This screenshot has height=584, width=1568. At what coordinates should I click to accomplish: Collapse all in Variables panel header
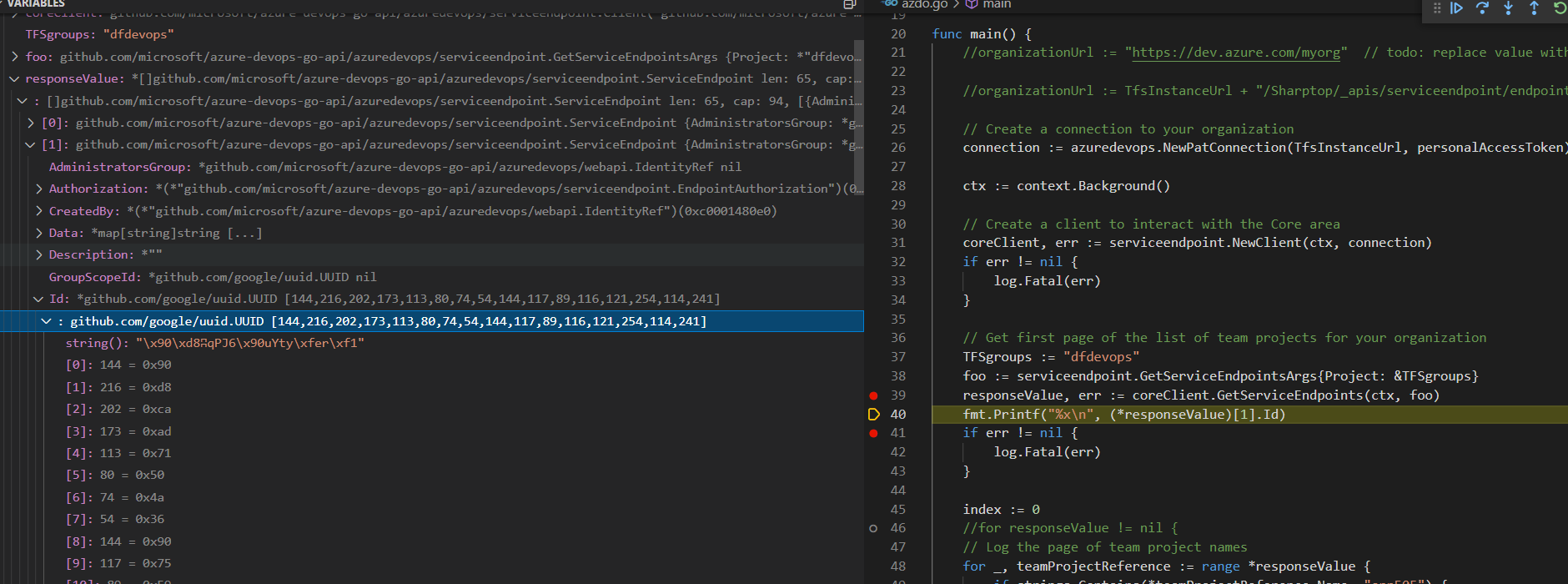(x=850, y=4)
